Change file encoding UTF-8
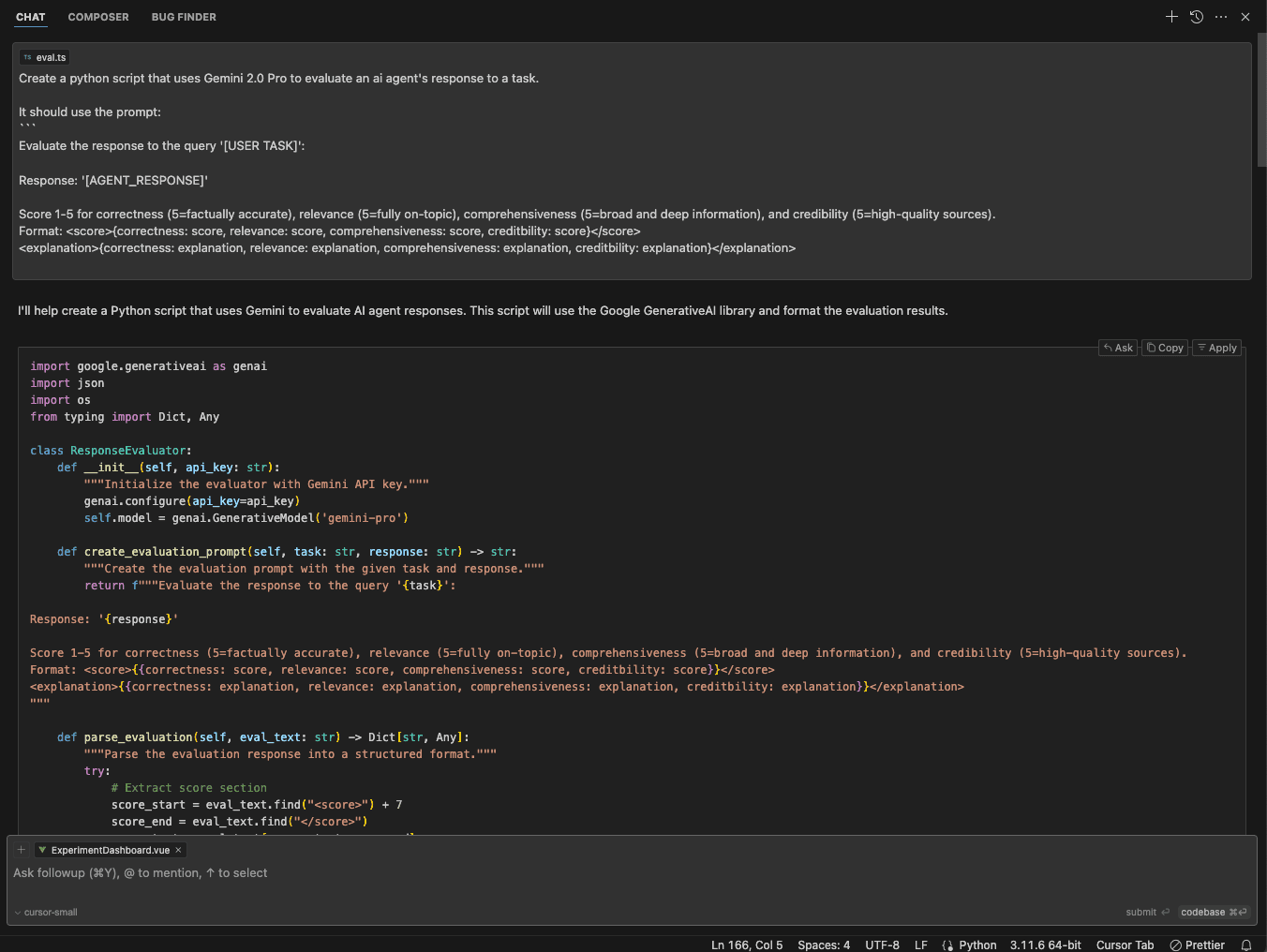The width and height of the screenshot is (1267, 952). click(882, 945)
